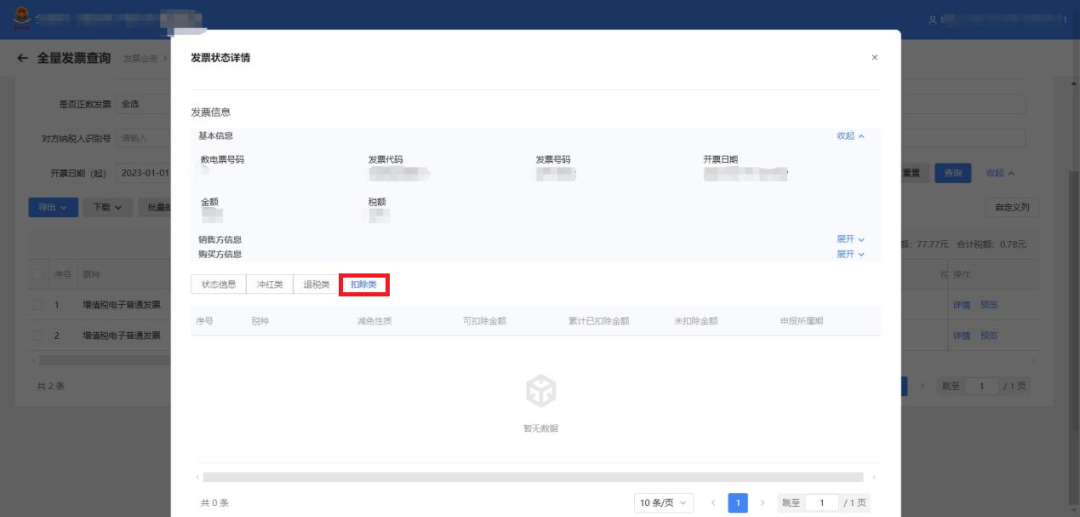This screenshot has height=517, width=1080.
Task: Click 增值税电子普通发票 in row 2
Action: [121, 336]
